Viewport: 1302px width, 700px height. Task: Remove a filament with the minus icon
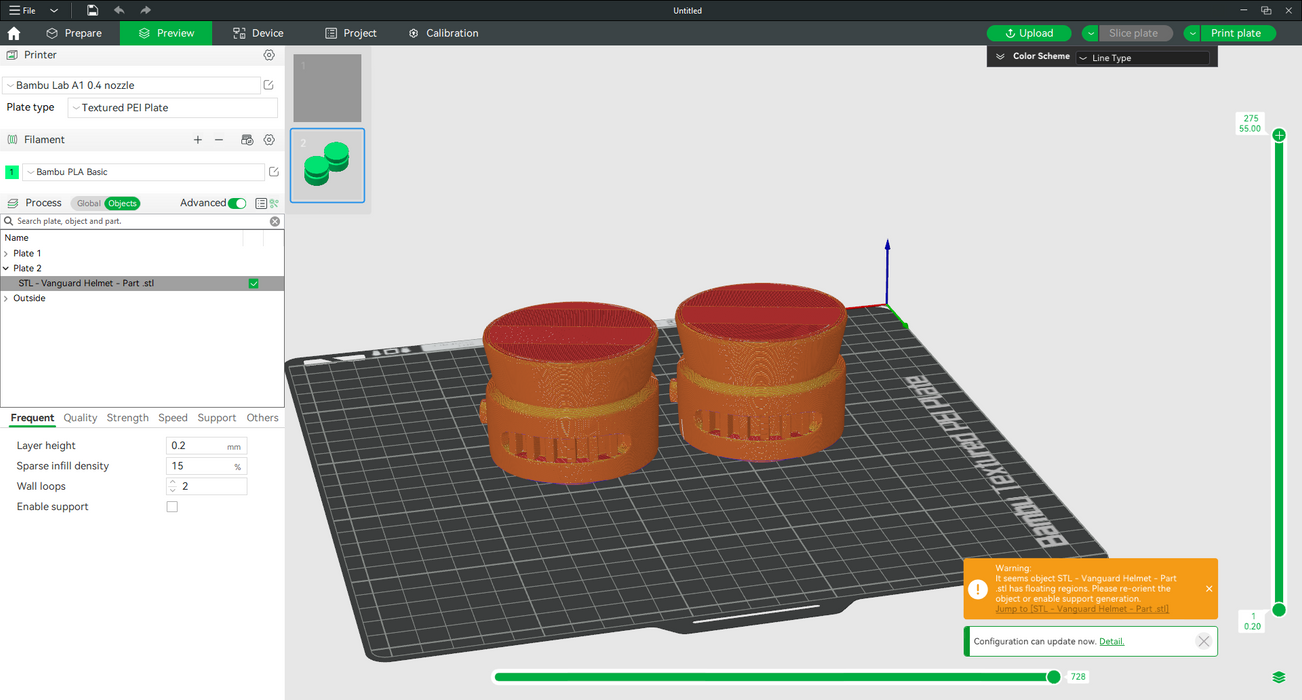pos(219,140)
